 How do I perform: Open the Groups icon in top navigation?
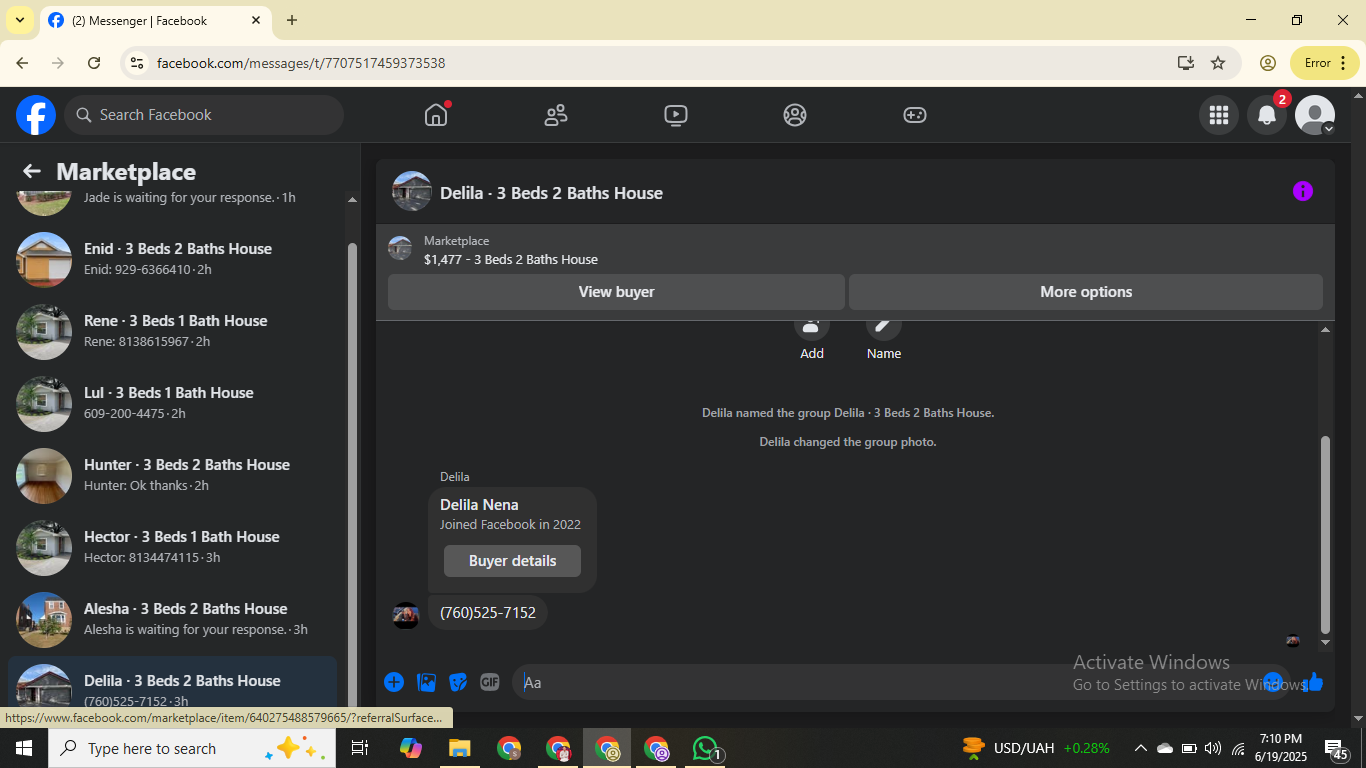coord(795,115)
